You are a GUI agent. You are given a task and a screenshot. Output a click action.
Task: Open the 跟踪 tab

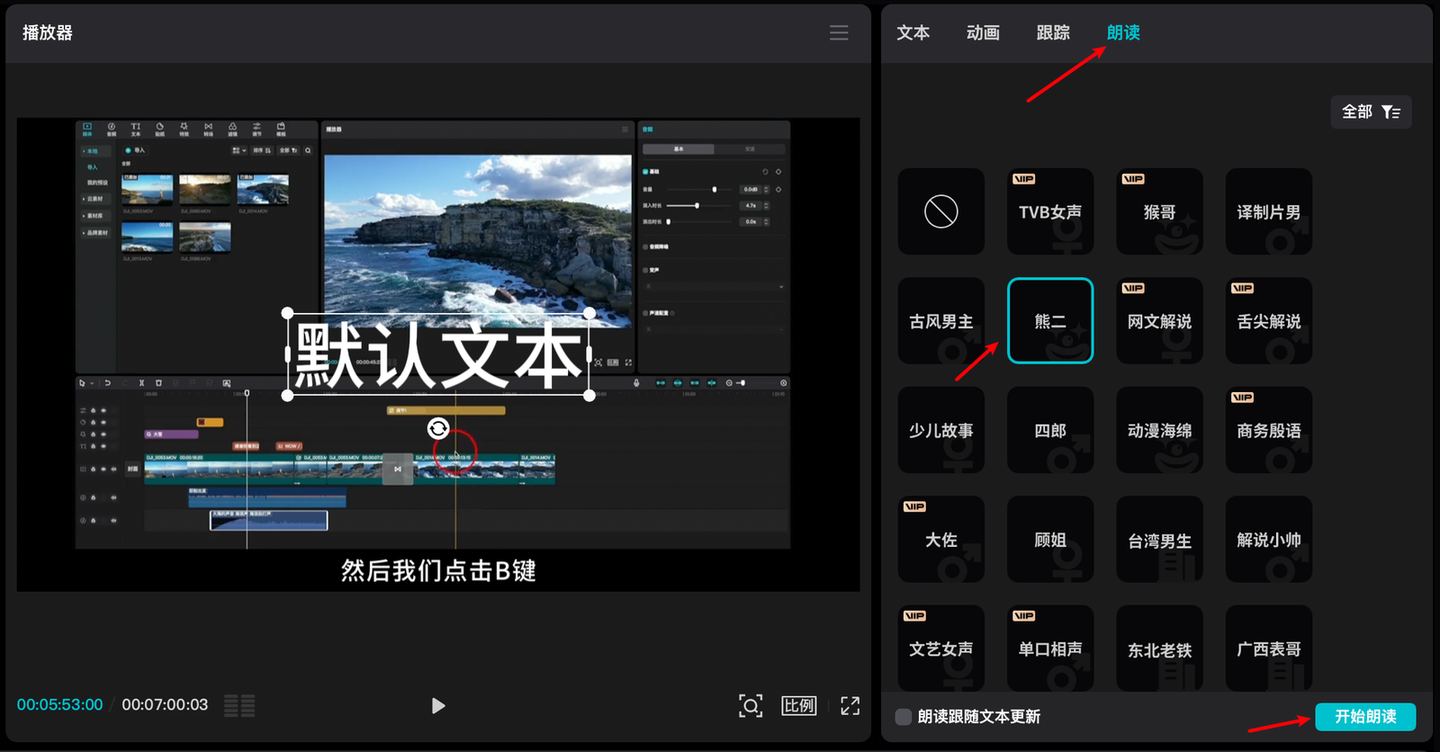point(1053,33)
